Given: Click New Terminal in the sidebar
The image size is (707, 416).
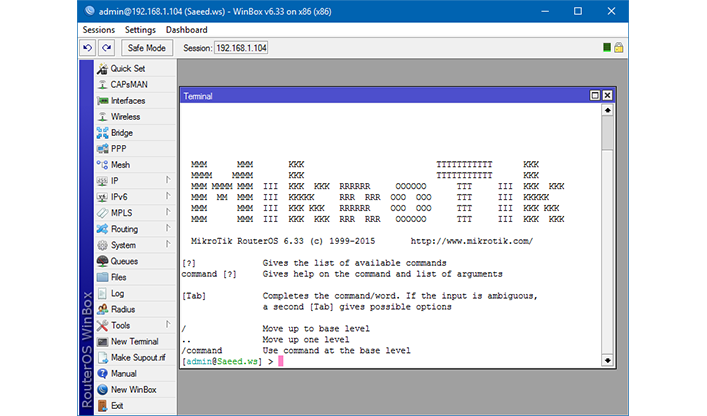Looking at the screenshot, I should 134,341.
